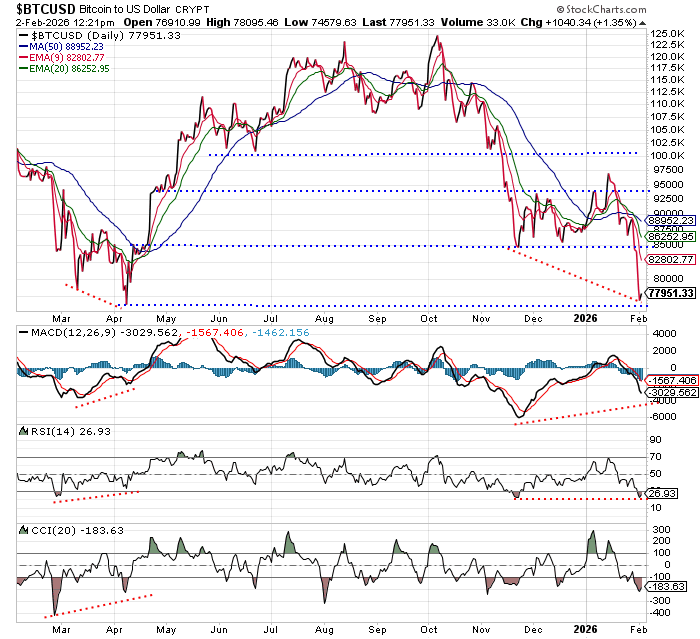The image size is (700, 639).
Task: Click the 77951.33 last price tag
Action: pyautogui.click(x=669, y=294)
